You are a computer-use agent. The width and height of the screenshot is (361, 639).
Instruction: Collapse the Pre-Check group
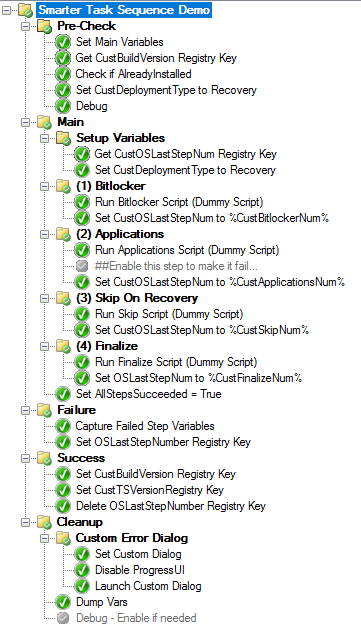(x=26, y=26)
